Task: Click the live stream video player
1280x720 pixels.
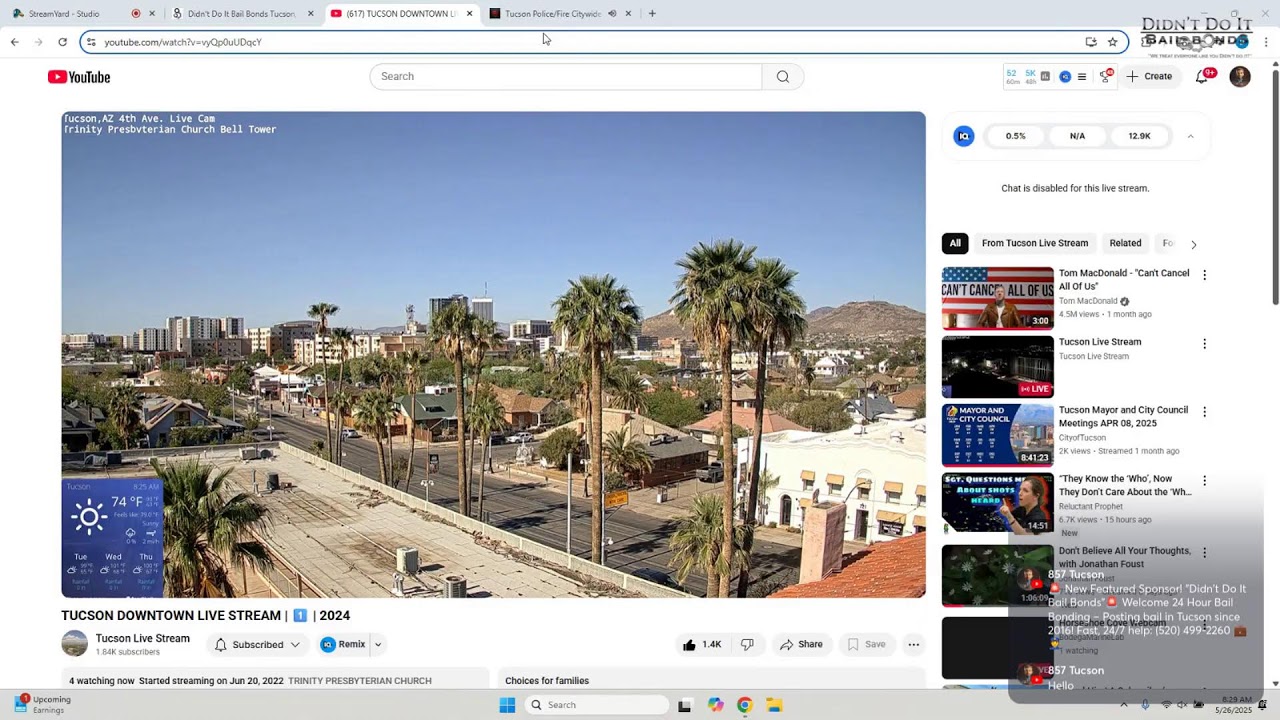Action: point(493,355)
